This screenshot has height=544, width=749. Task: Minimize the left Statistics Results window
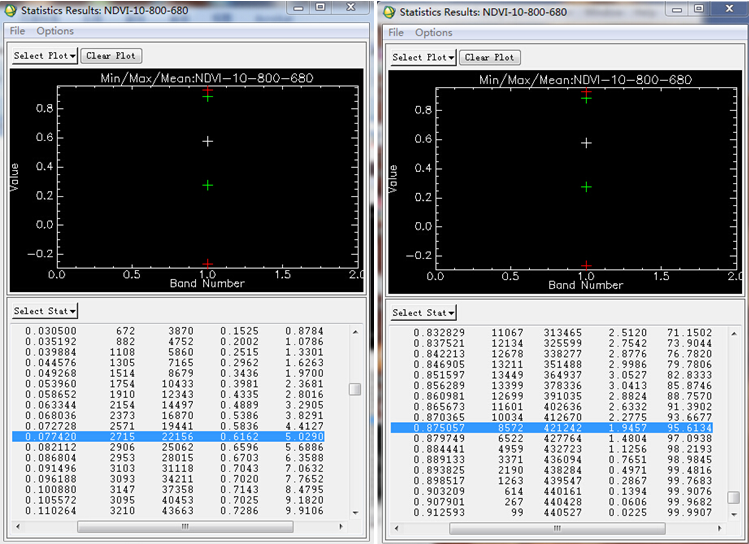coord(296,7)
